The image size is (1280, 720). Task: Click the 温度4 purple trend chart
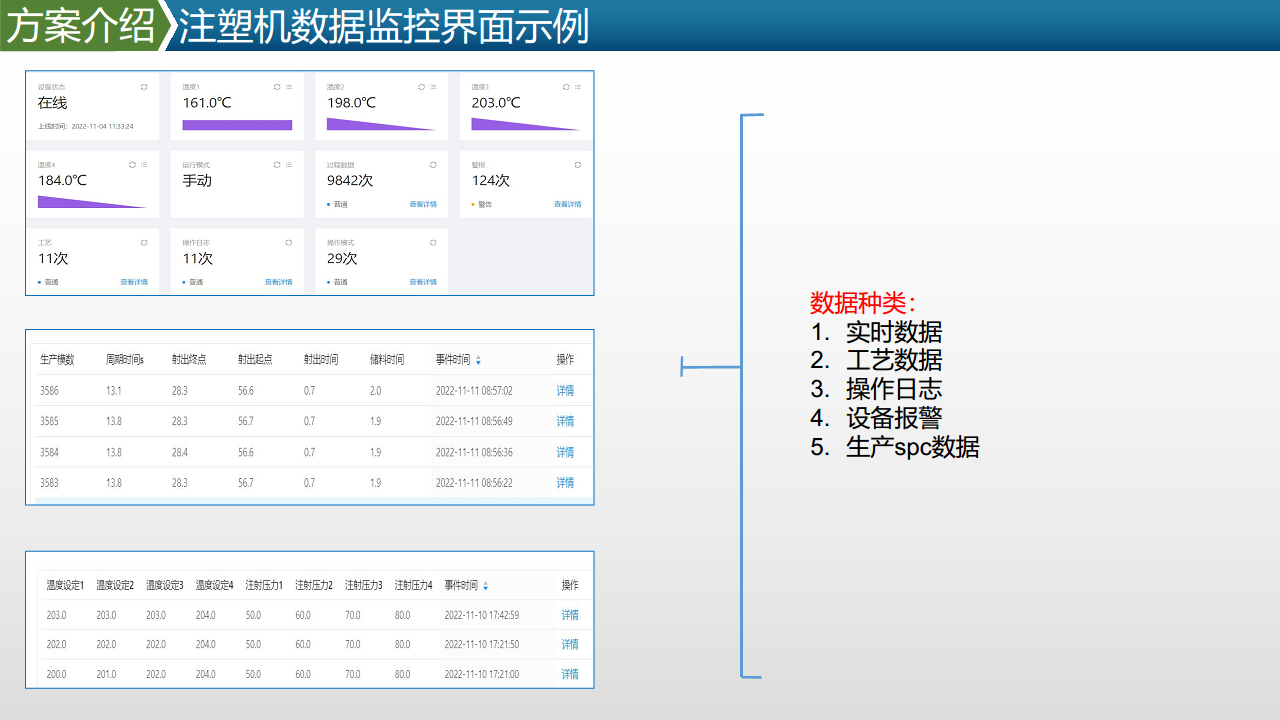pyautogui.click(x=92, y=202)
